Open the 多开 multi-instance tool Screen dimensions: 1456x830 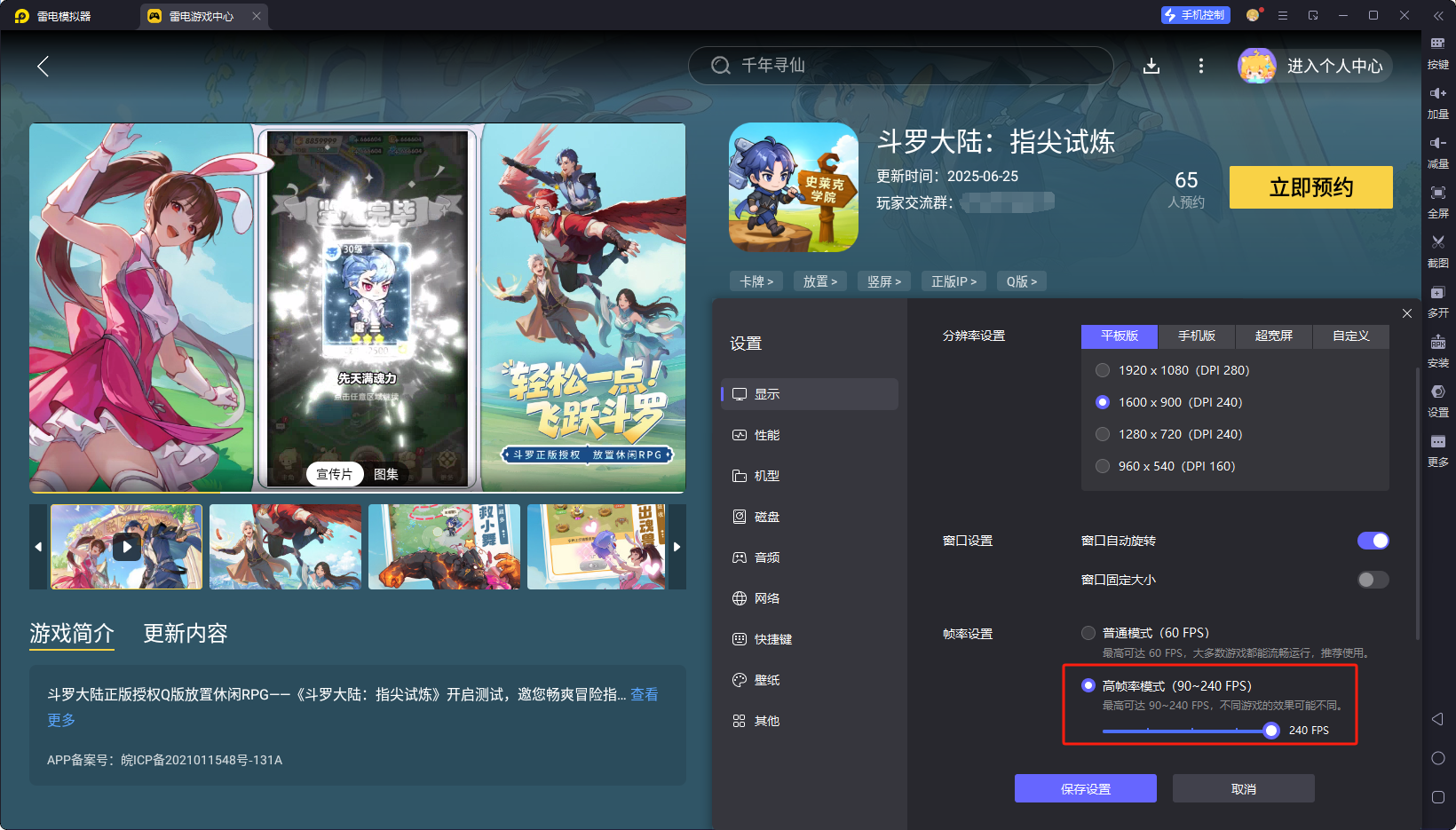tap(1437, 301)
